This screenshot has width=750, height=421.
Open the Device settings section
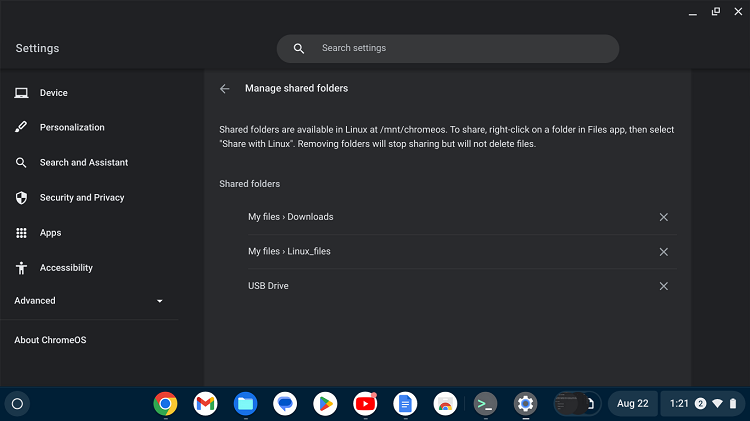coord(54,93)
